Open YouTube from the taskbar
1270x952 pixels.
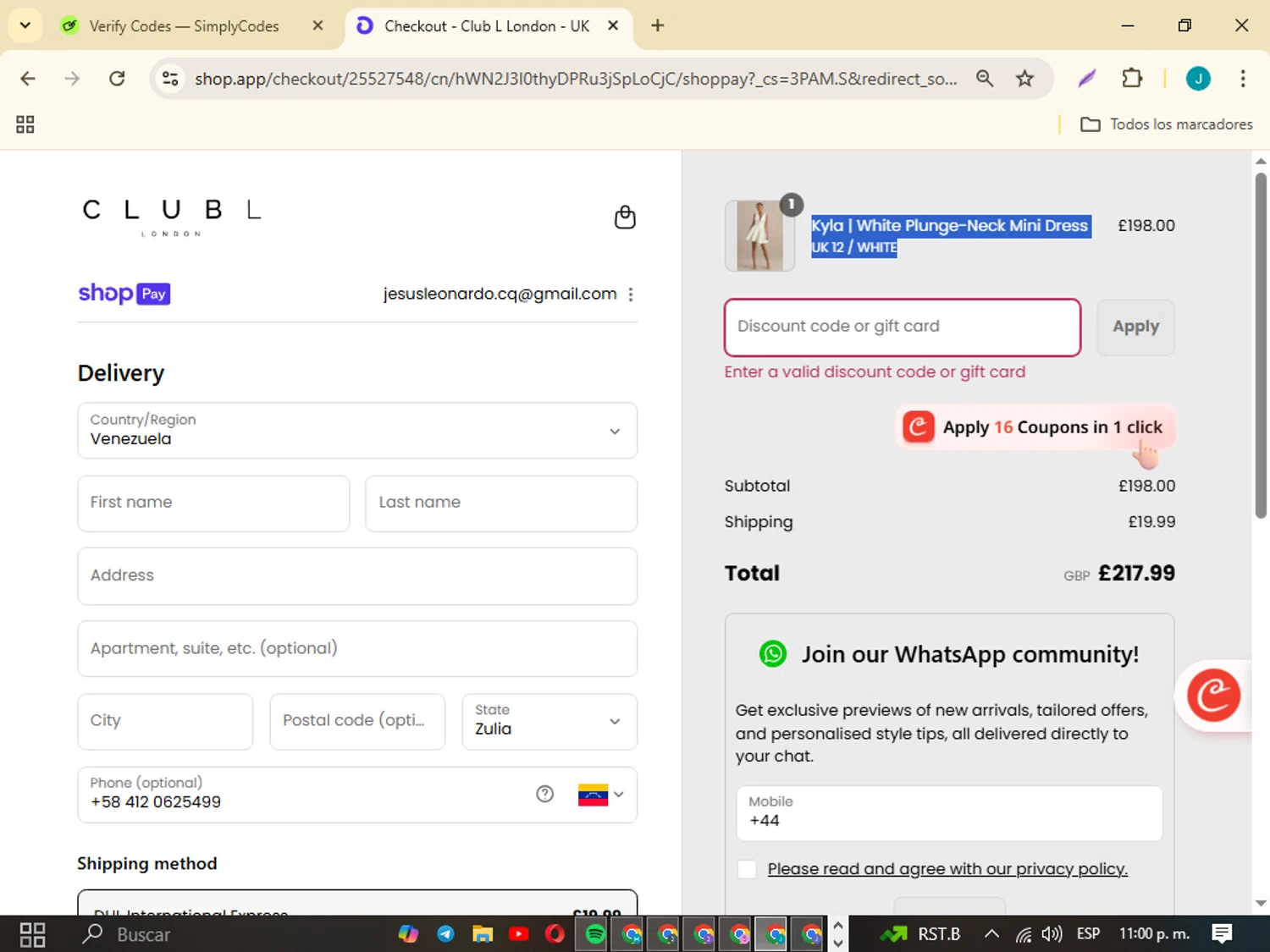[x=519, y=934]
